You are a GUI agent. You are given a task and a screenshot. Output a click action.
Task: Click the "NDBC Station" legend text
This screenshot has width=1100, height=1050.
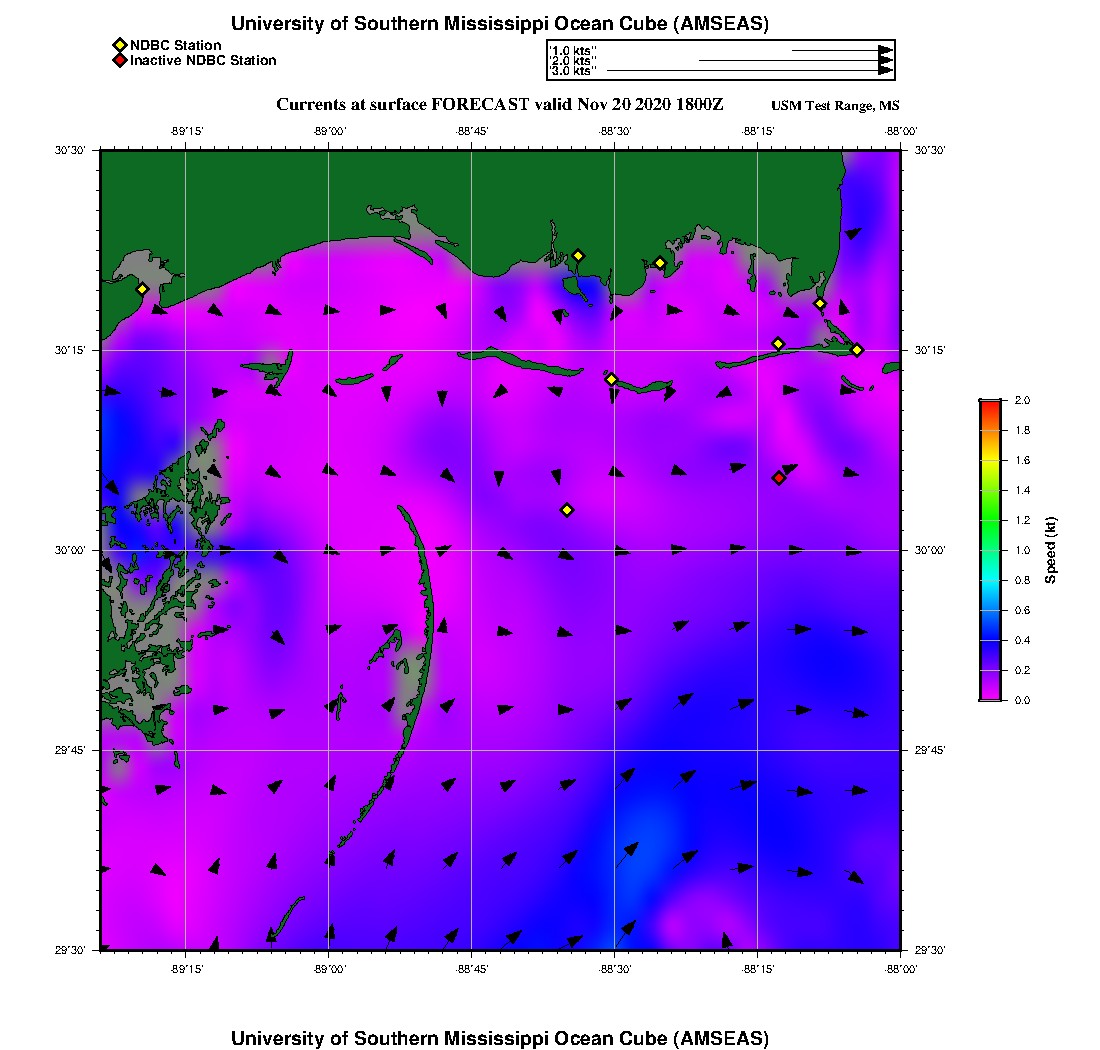pos(176,45)
